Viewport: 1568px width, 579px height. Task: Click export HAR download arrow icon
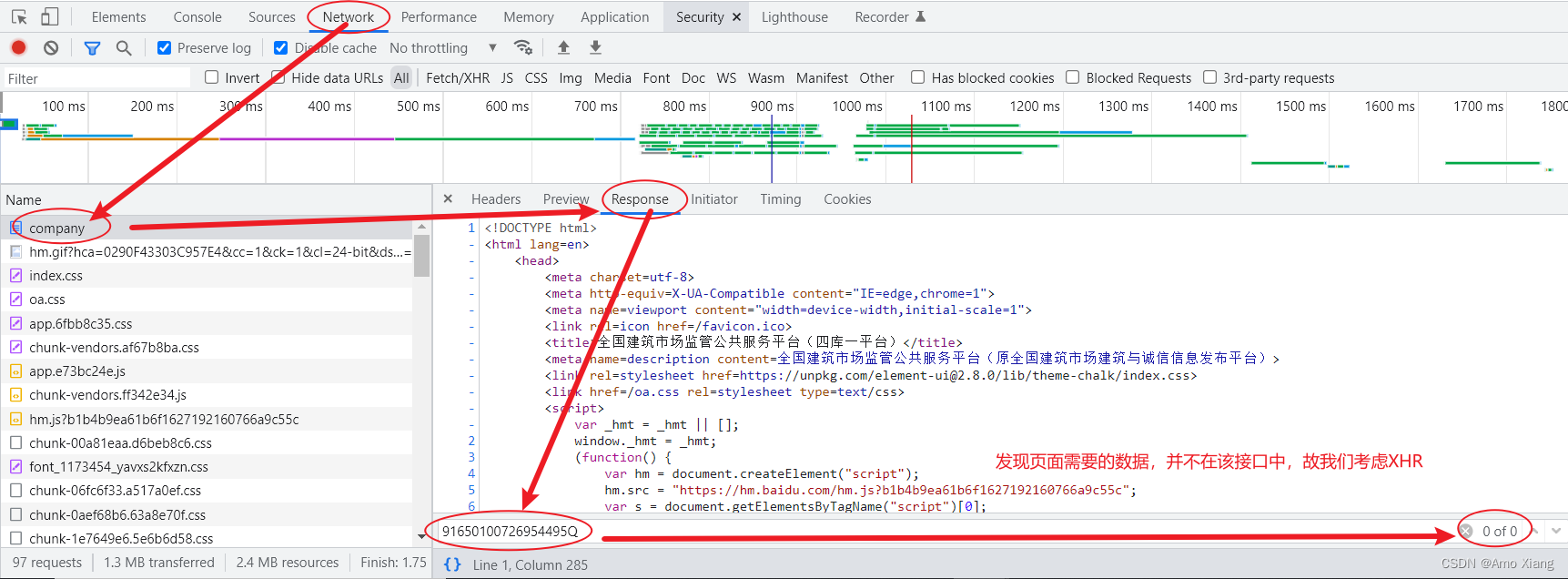click(595, 47)
